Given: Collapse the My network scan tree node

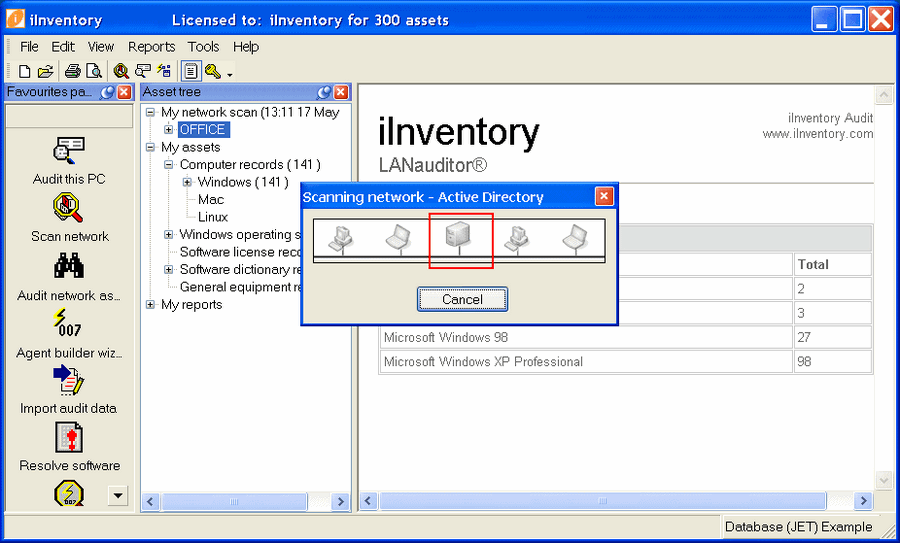Looking at the screenshot, I should [150, 113].
